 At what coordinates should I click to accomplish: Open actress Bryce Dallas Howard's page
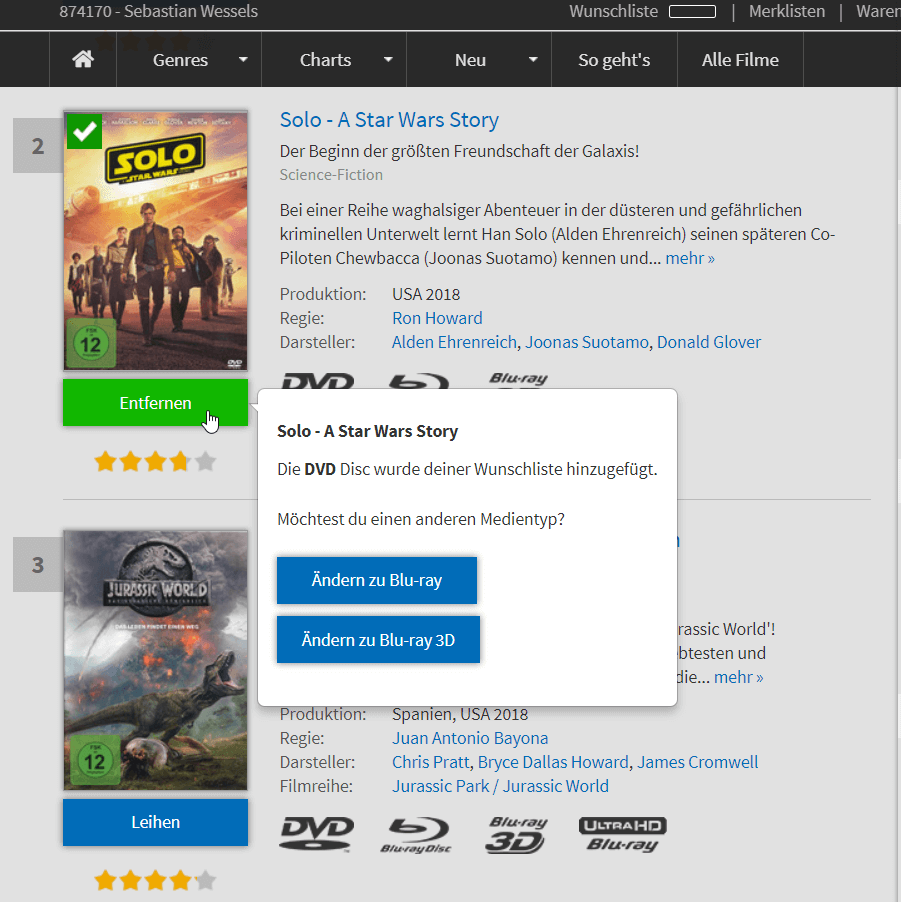(x=553, y=762)
